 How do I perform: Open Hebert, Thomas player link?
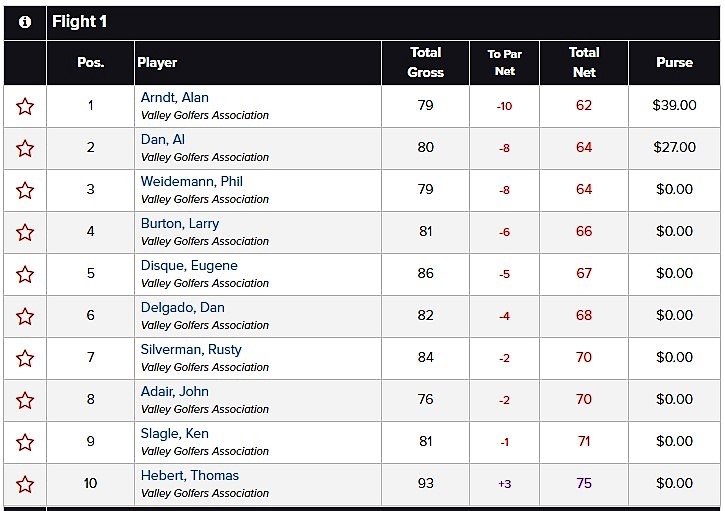190,475
